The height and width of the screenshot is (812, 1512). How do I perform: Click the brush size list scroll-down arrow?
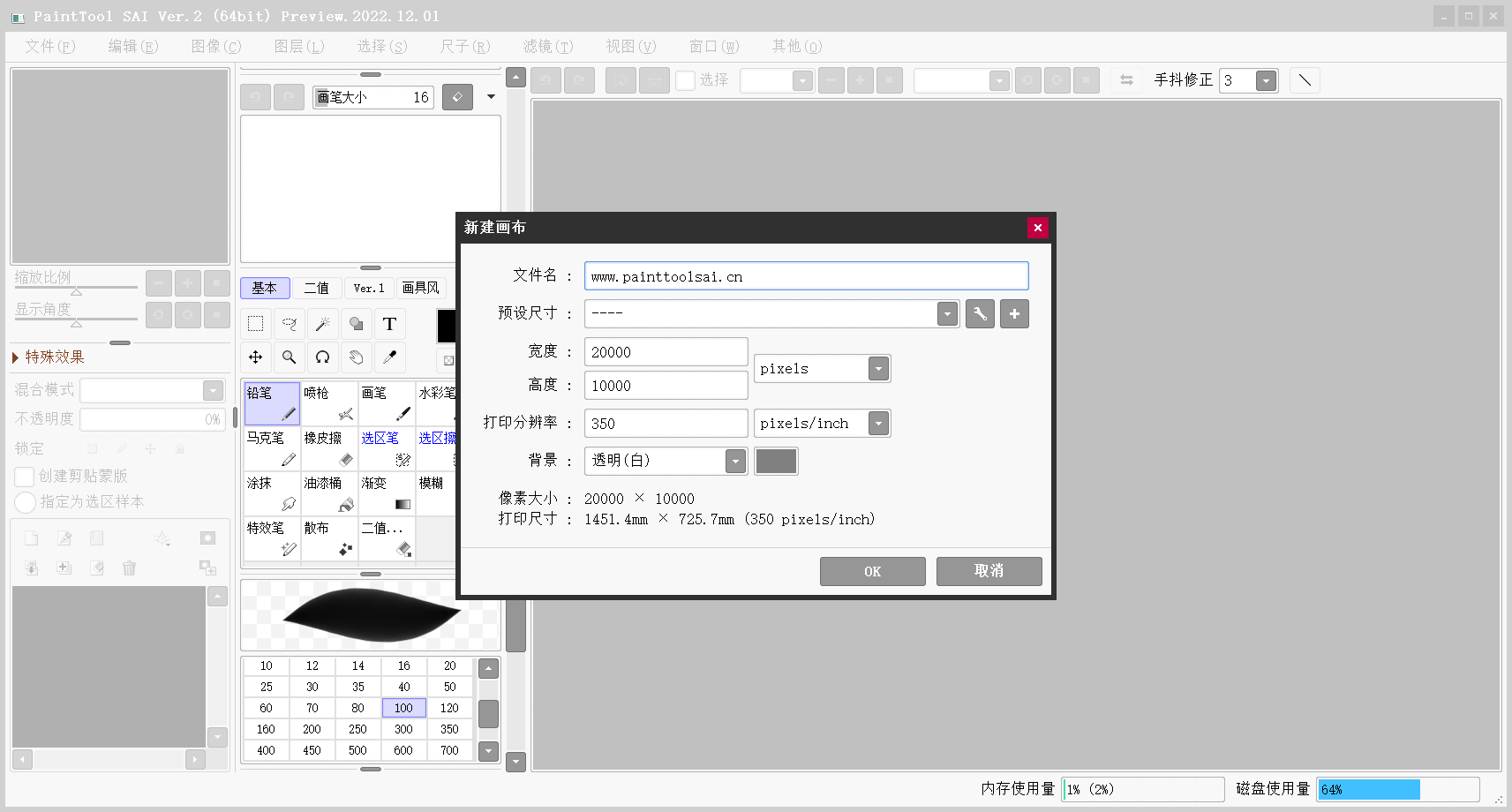click(489, 751)
